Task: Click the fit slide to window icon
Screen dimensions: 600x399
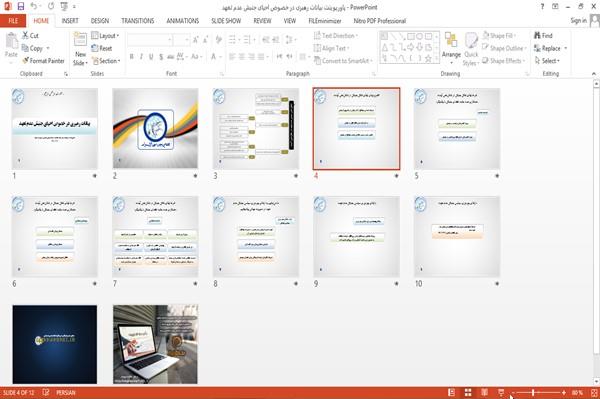Action: click(594, 392)
